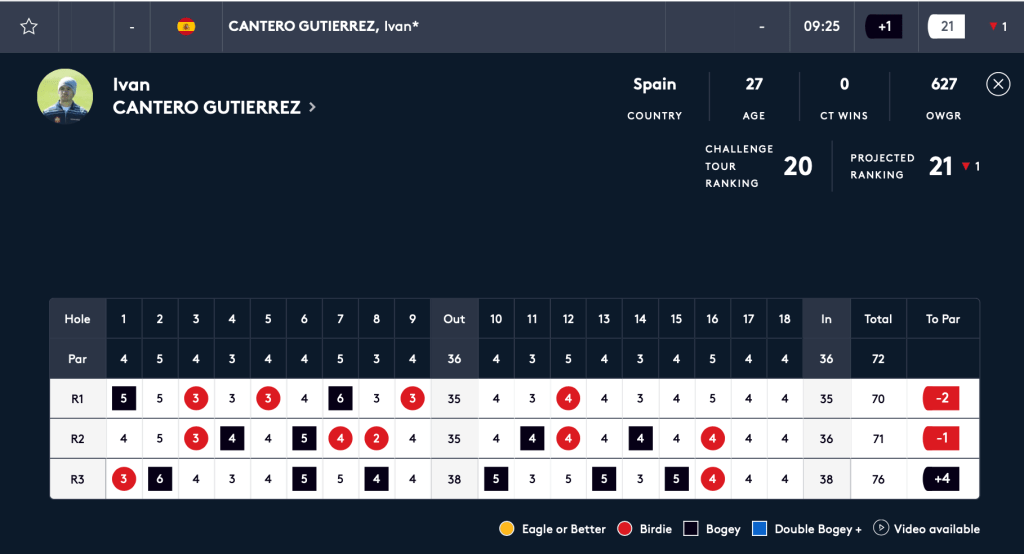Click the R2 birdie 2 on hole 8
Viewport: 1024px width, 554px height.
(376, 439)
